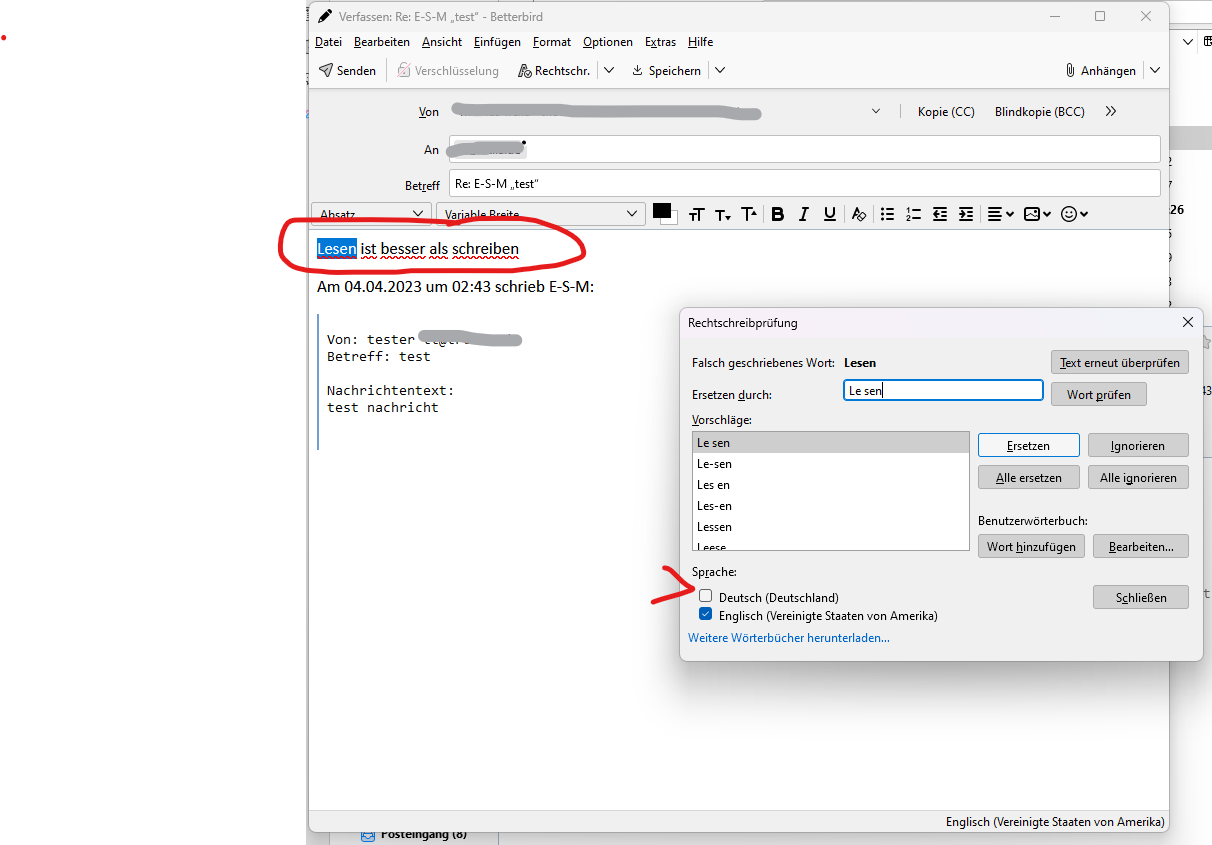Screen dimensions: 1212x845
Task: Click inside the Ersetzen durch input field
Action: click(942, 390)
